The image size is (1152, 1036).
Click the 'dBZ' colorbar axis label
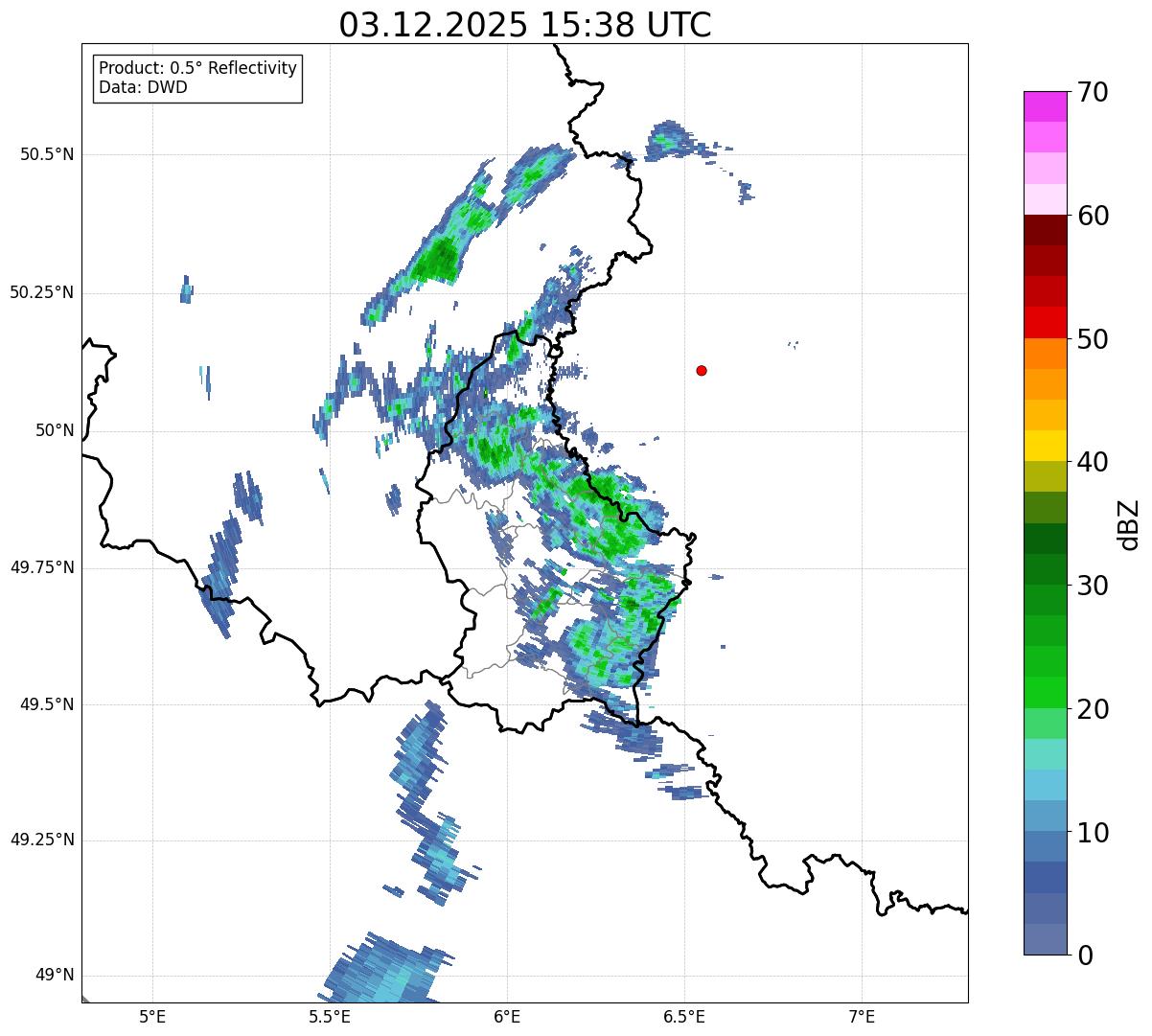pyautogui.click(x=1129, y=523)
